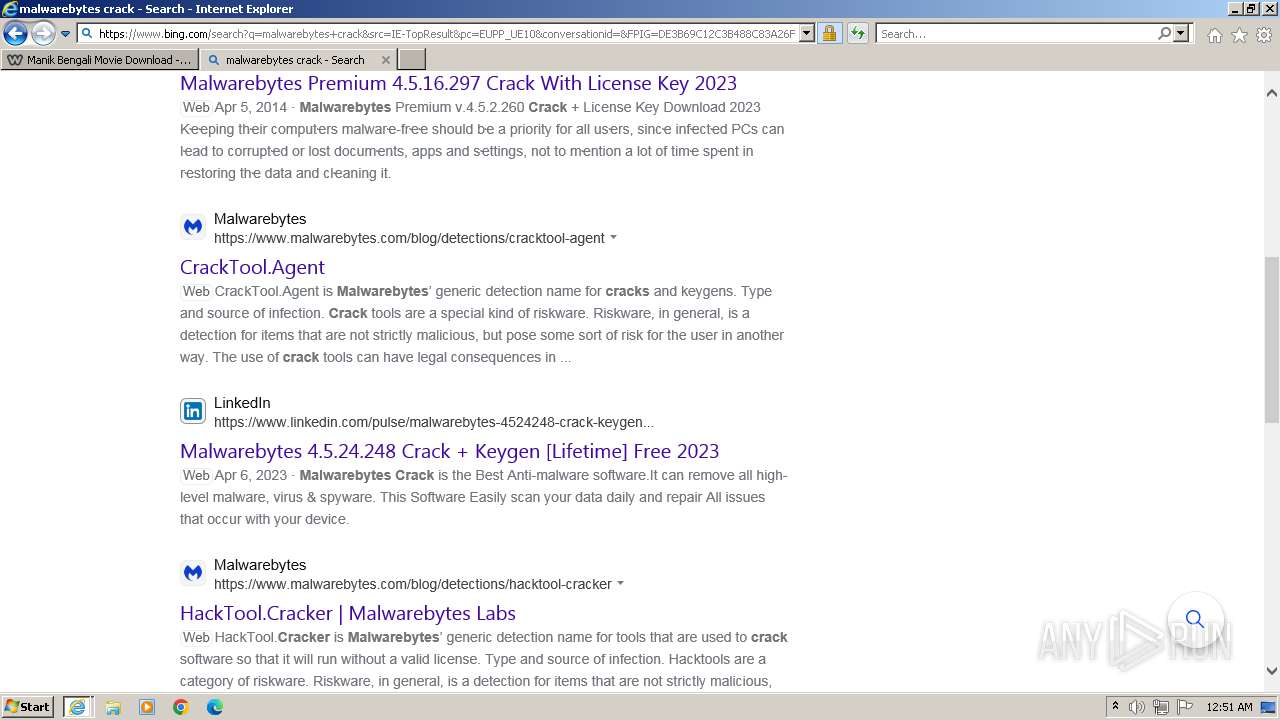Click the Malwarebytes site name above HackTool.Cracker

coord(260,565)
